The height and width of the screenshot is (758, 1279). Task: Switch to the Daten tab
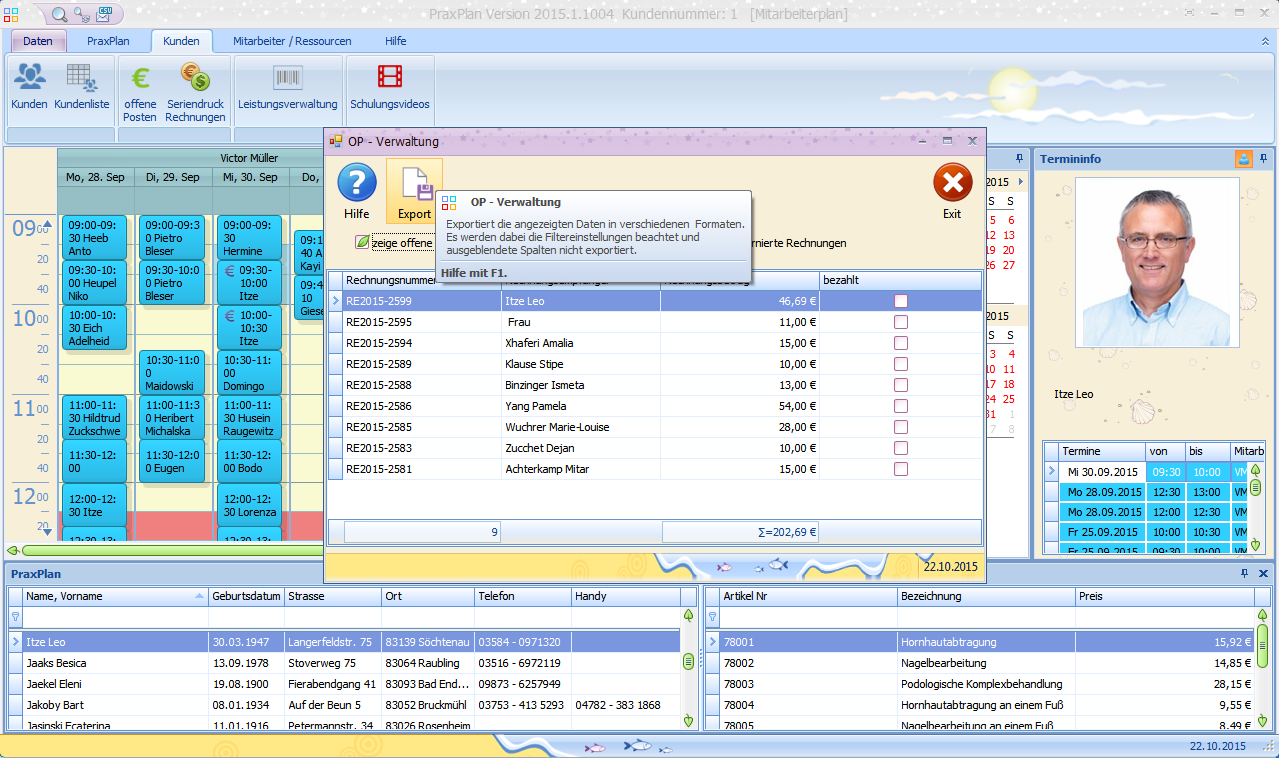(x=38, y=41)
